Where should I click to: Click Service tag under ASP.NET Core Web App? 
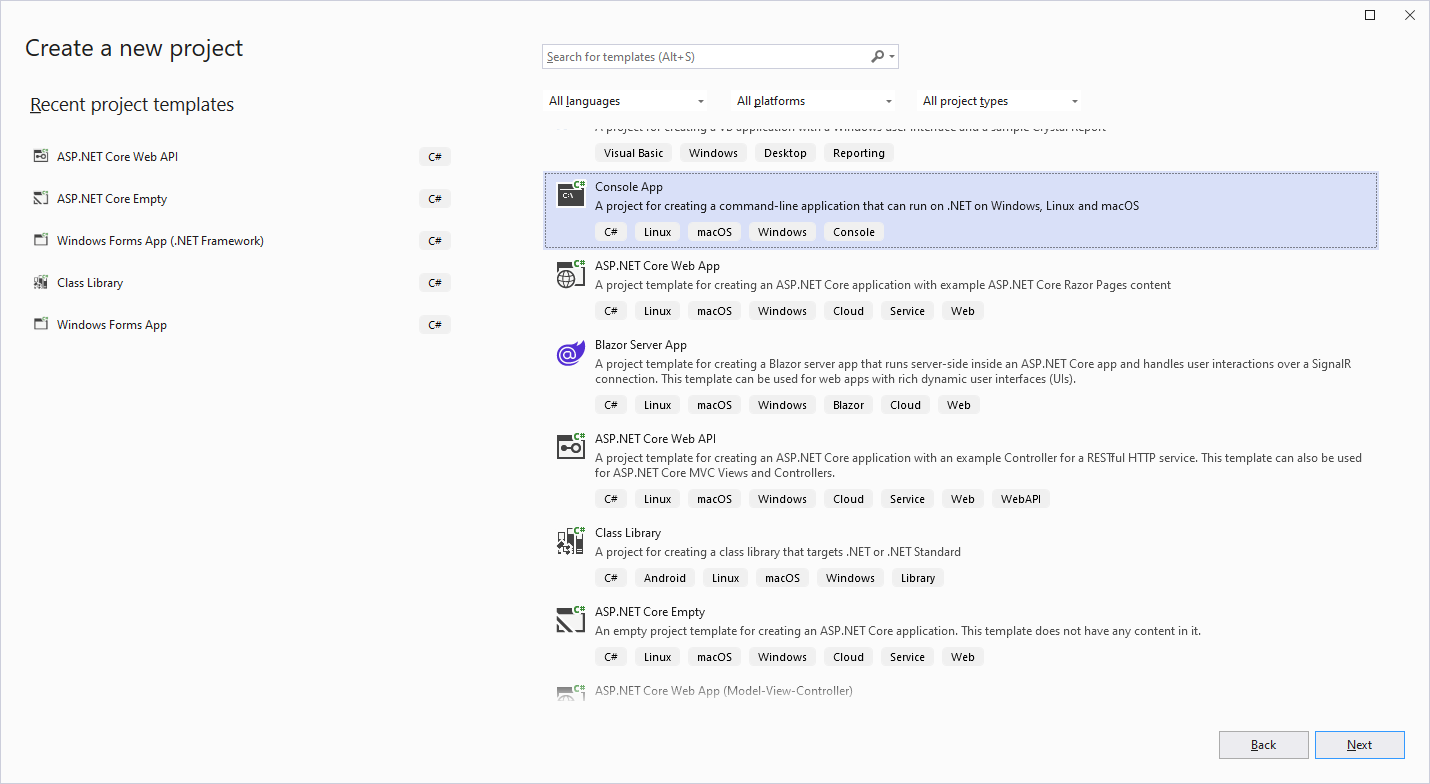907,311
